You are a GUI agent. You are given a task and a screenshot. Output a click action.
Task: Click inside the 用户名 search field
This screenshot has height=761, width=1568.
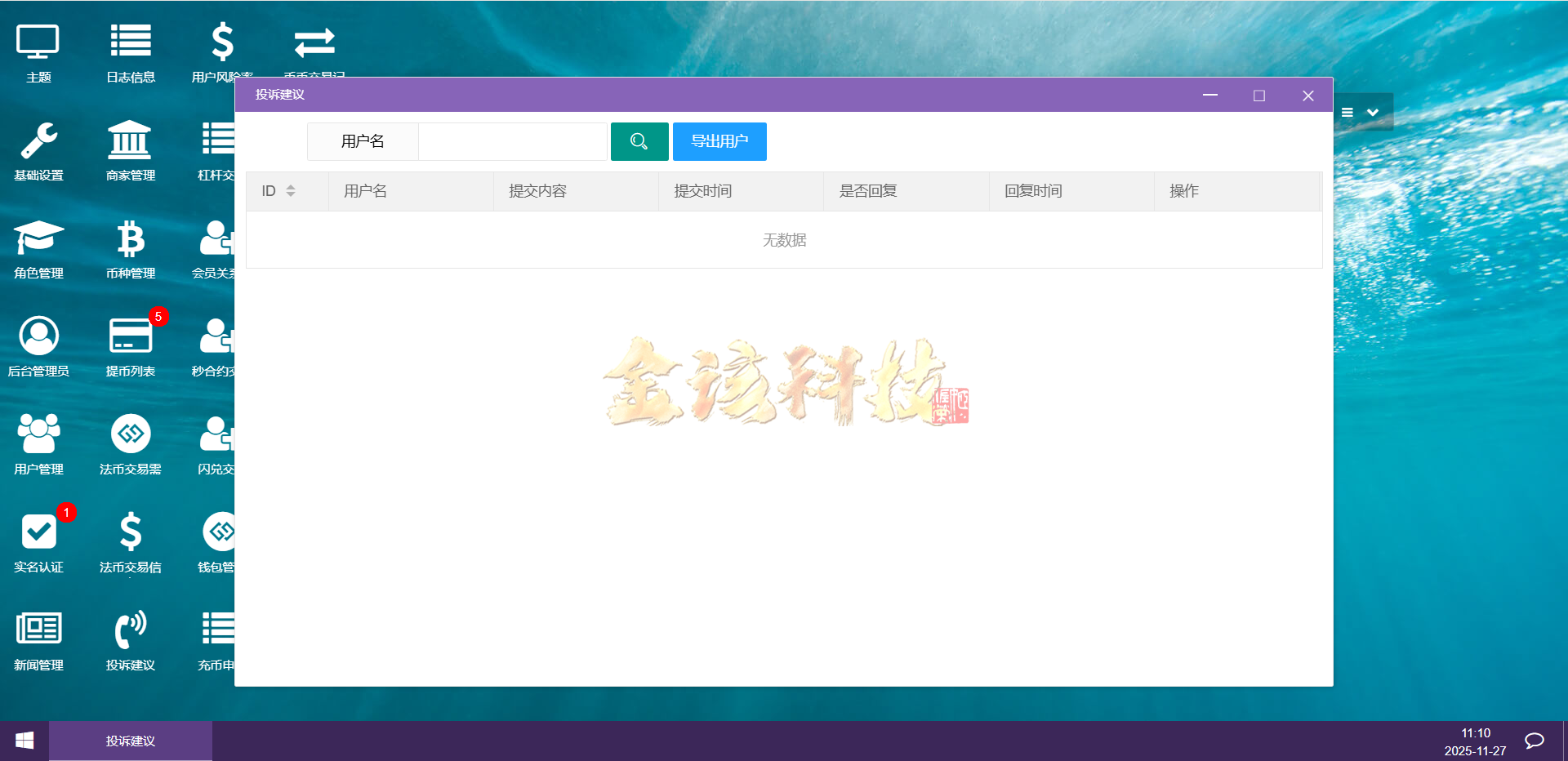[x=512, y=141]
